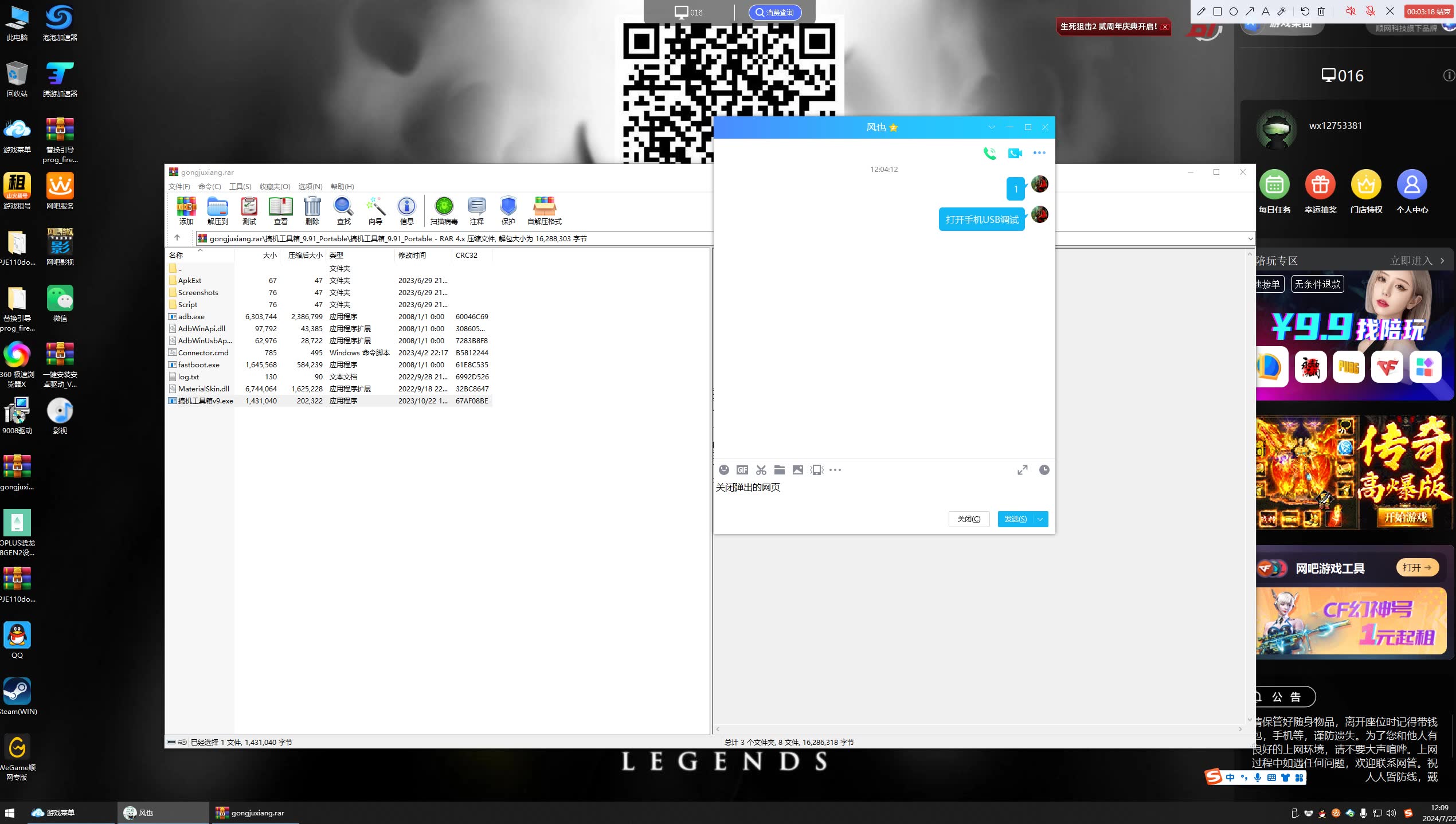Viewport: 1456px width, 824px height.
Task: Click the scissors screenshot icon in chat
Action: (761, 470)
